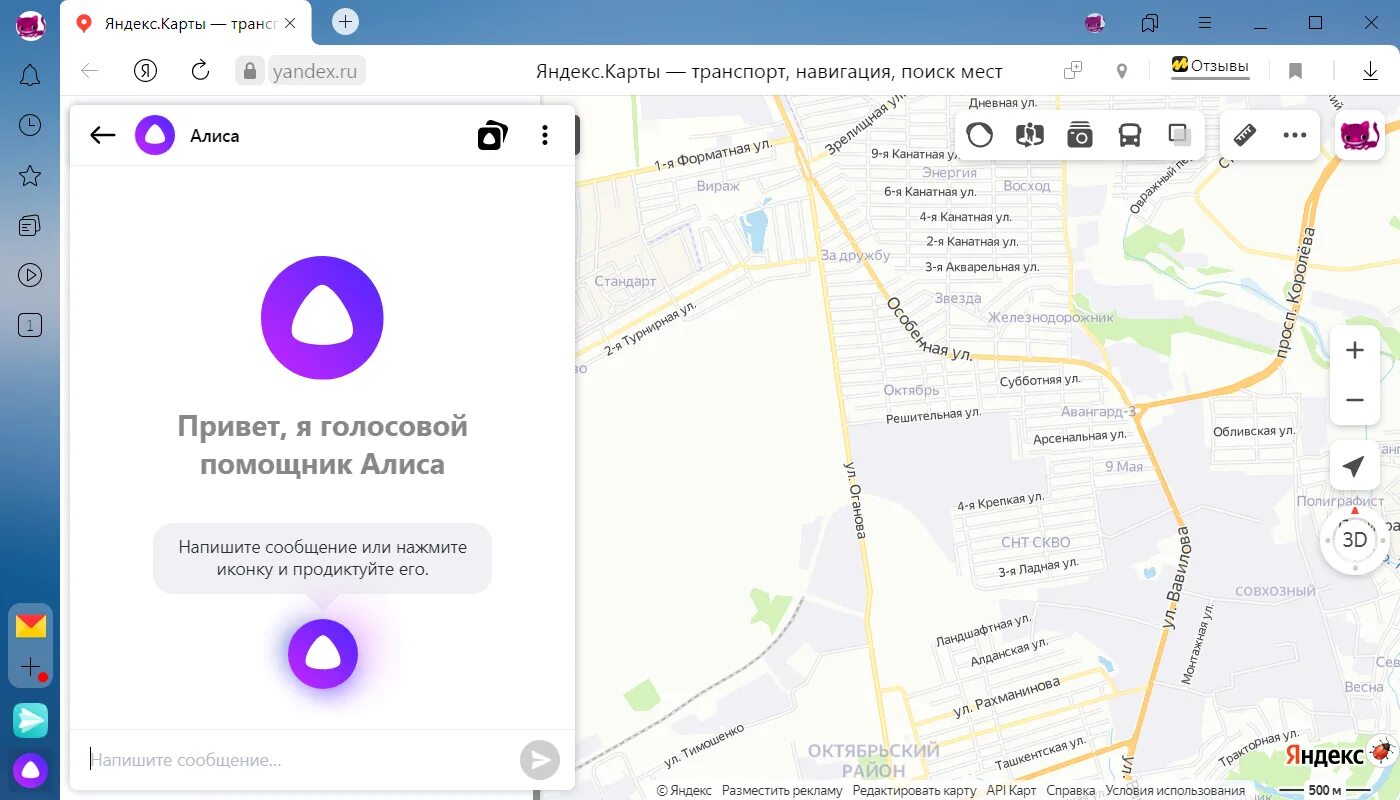The image size is (1400, 800).
Task: Open downloads arrow in the toolbar
Action: tap(1370, 71)
